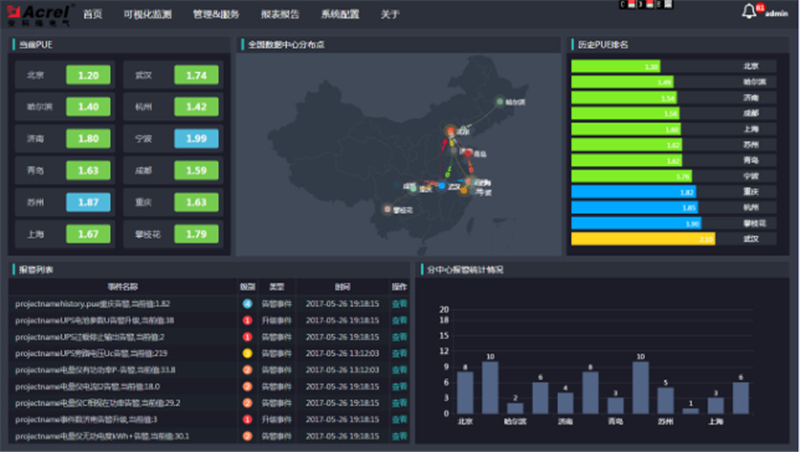Screen dimensions: 800x452
Task: Open the 报表报告 menu
Action: click(x=279, y=15)
